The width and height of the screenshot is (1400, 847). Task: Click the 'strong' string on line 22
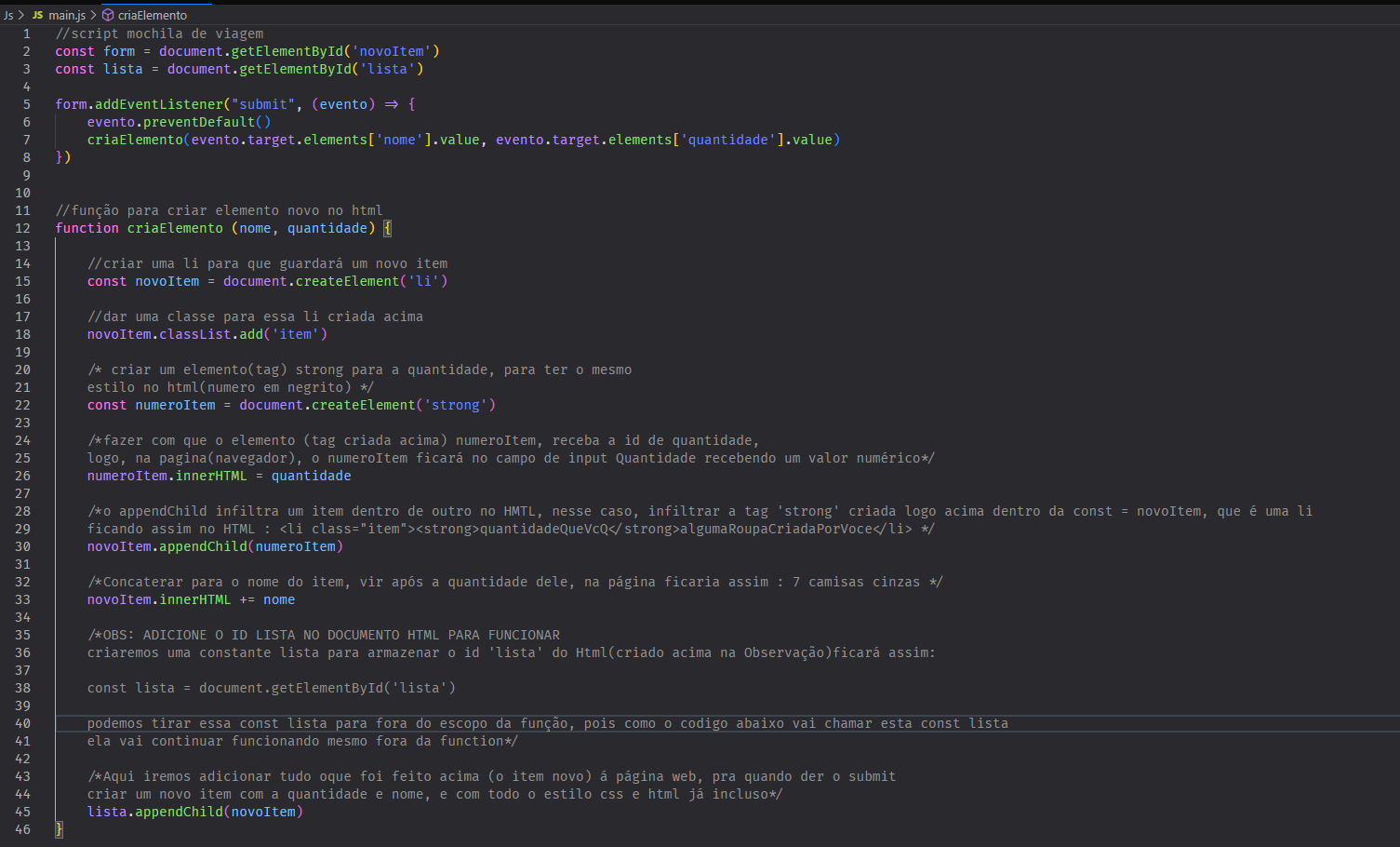[x=456, y=405]
